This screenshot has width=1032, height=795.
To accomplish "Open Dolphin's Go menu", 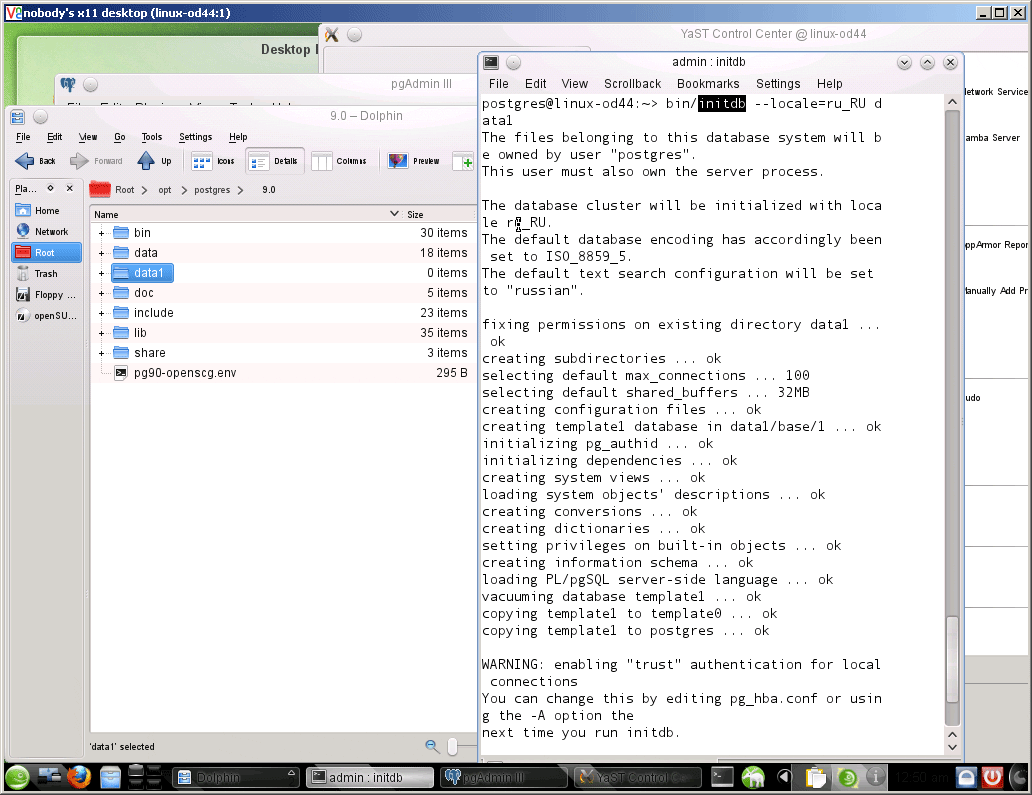I will (119, 137).
